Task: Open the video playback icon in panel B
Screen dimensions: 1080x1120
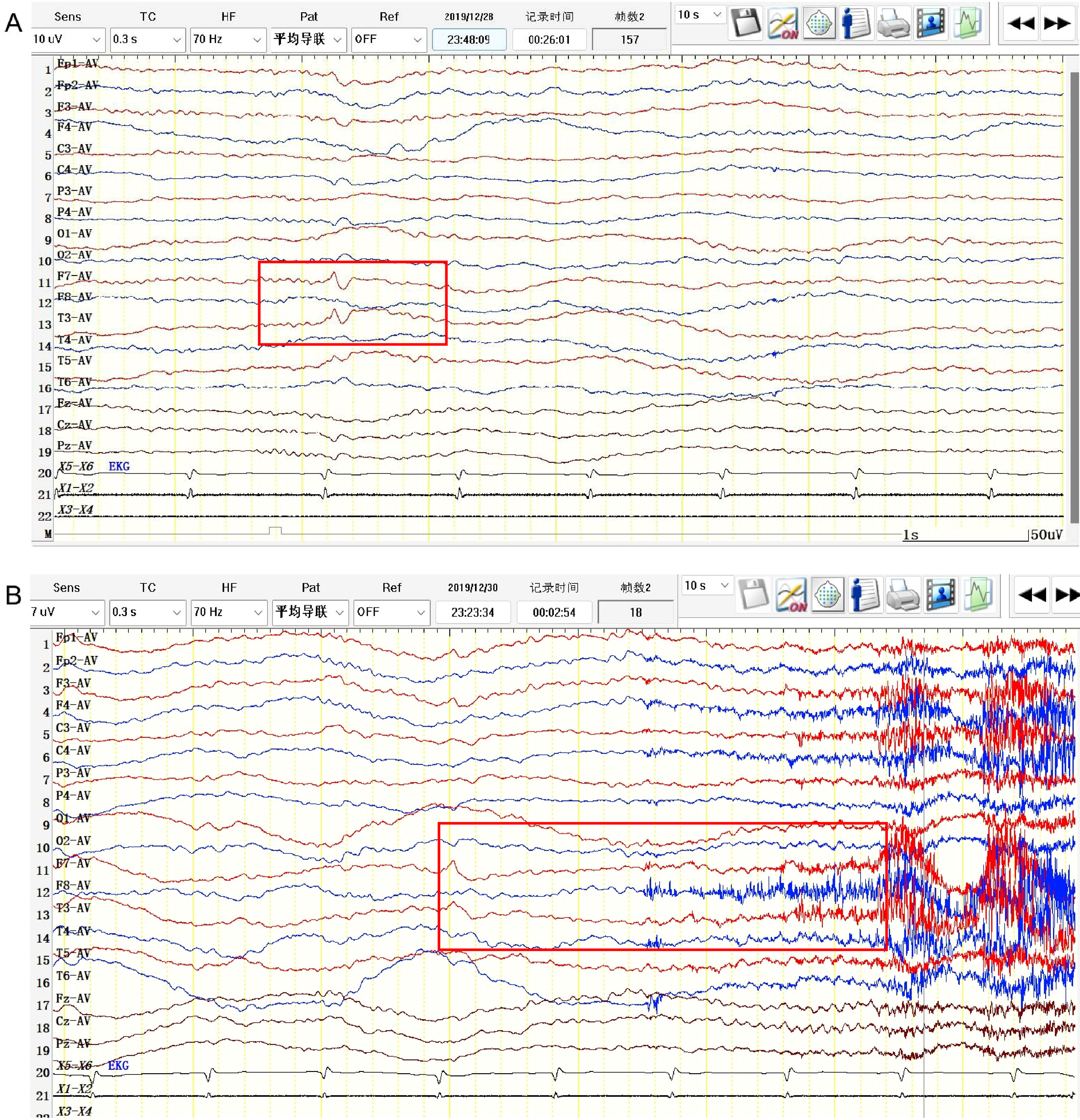Action: click(x=940, y=594)
